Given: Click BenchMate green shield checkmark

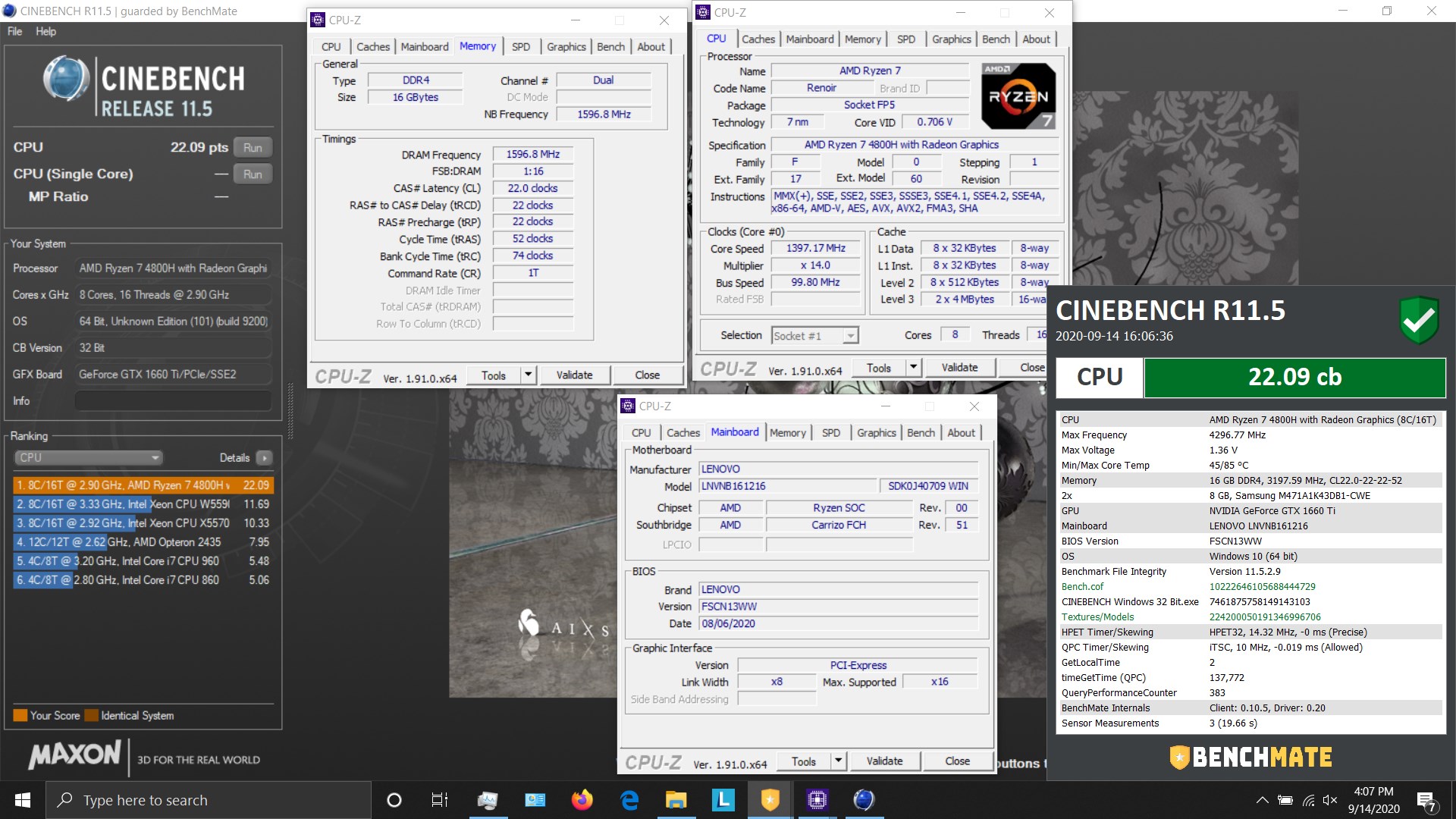Looking at the screenshot, I should 1419,320.
